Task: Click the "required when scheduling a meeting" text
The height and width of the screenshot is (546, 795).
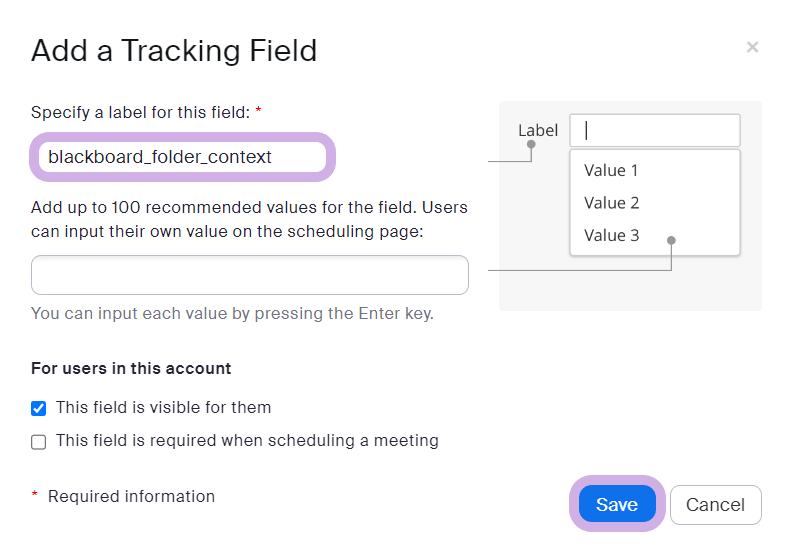Action: [x=247, y=441]
